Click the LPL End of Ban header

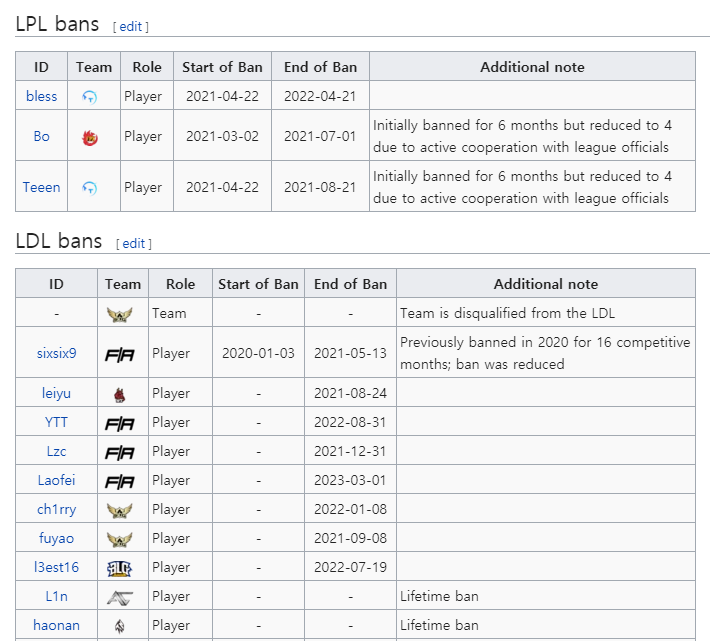321,67
